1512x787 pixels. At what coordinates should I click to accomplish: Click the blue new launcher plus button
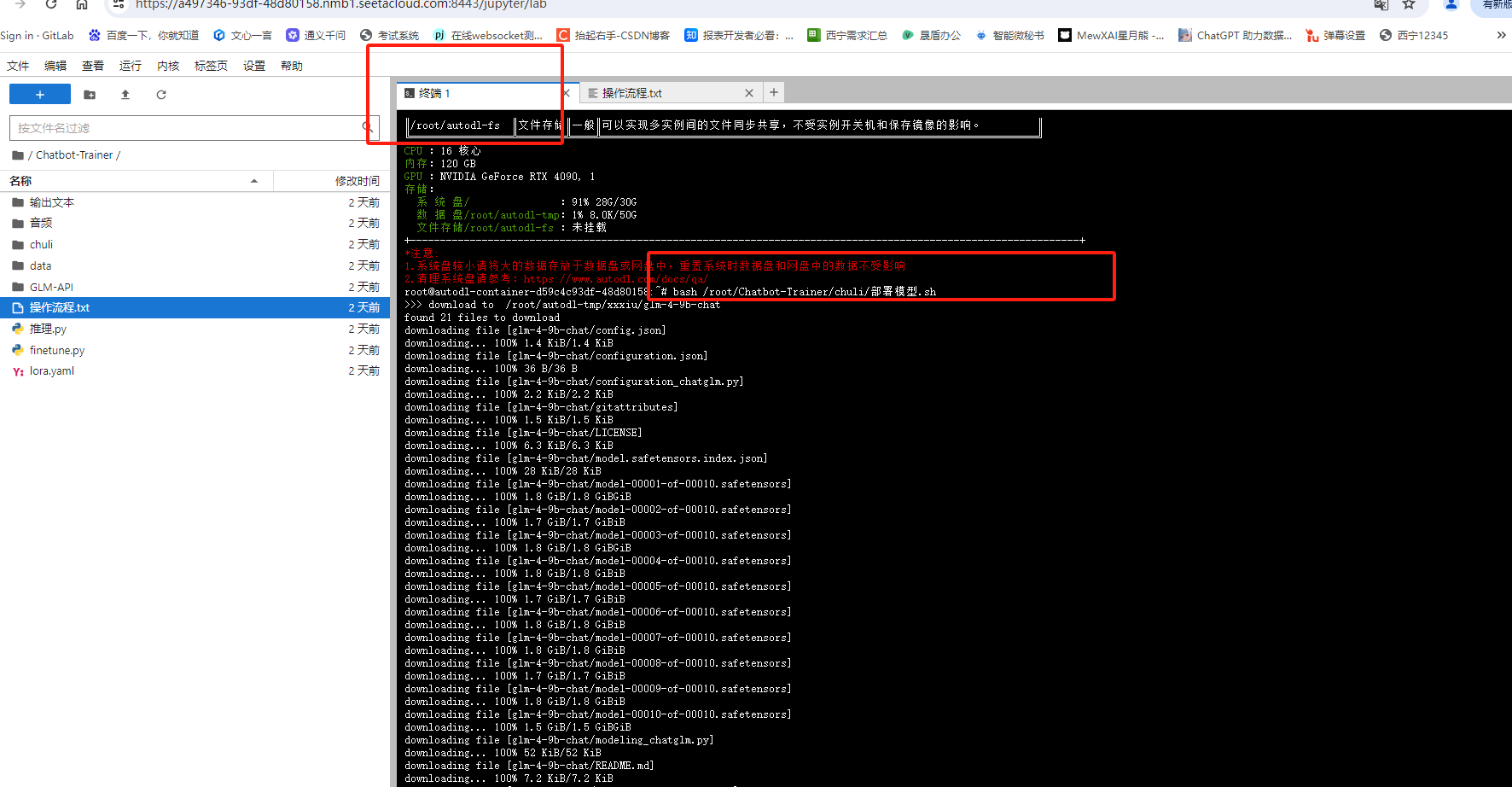coord(40,94)
